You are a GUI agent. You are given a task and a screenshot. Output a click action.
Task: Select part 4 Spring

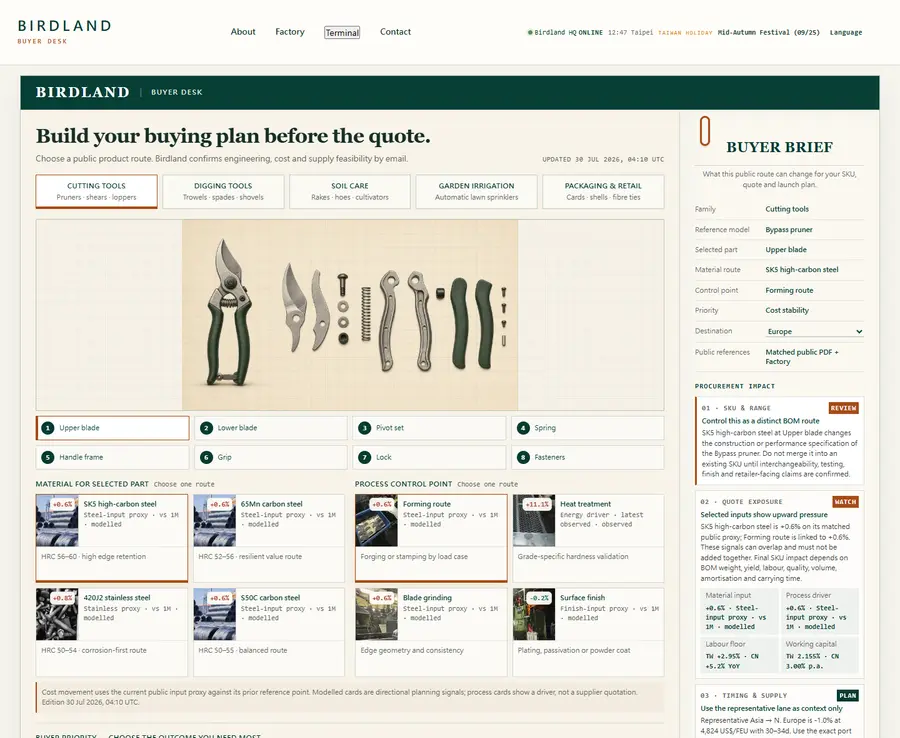588,428
